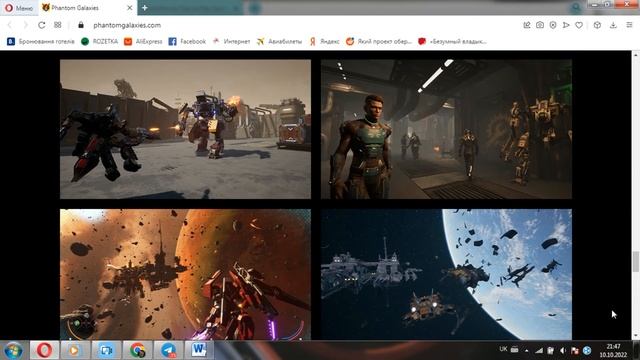The image size is (640, 360).
Task: Click the scrollbar up arrow
Action: (x=636, y=54)
